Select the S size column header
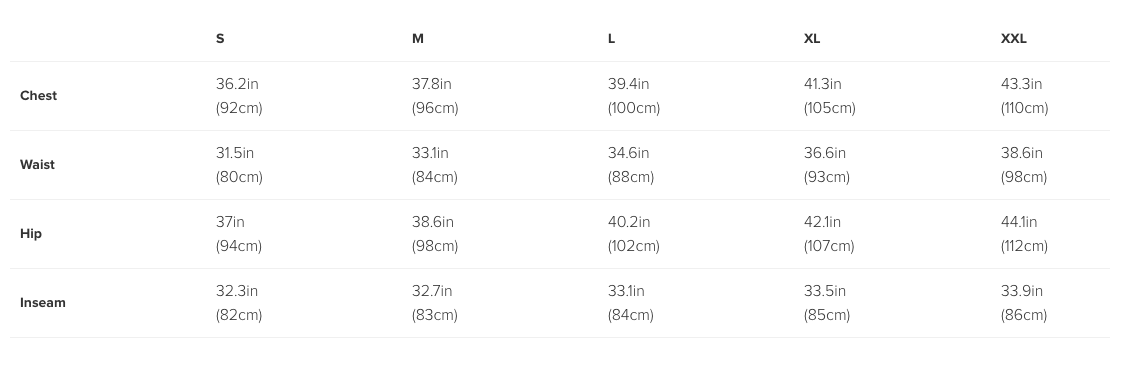The image size is (1129, 368). 220,39
